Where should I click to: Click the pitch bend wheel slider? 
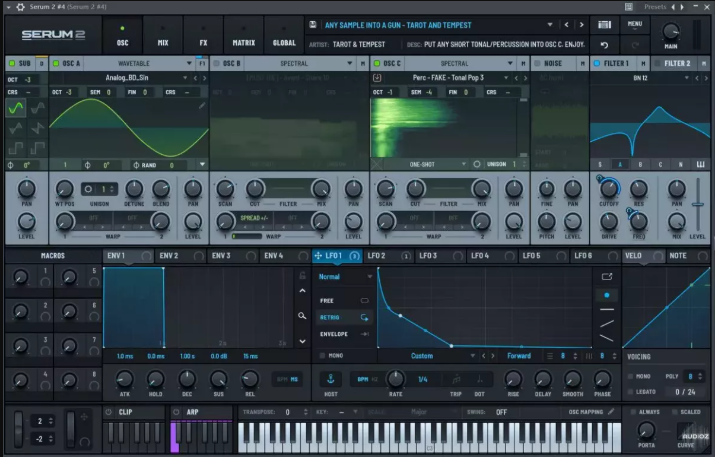[18, 429]
